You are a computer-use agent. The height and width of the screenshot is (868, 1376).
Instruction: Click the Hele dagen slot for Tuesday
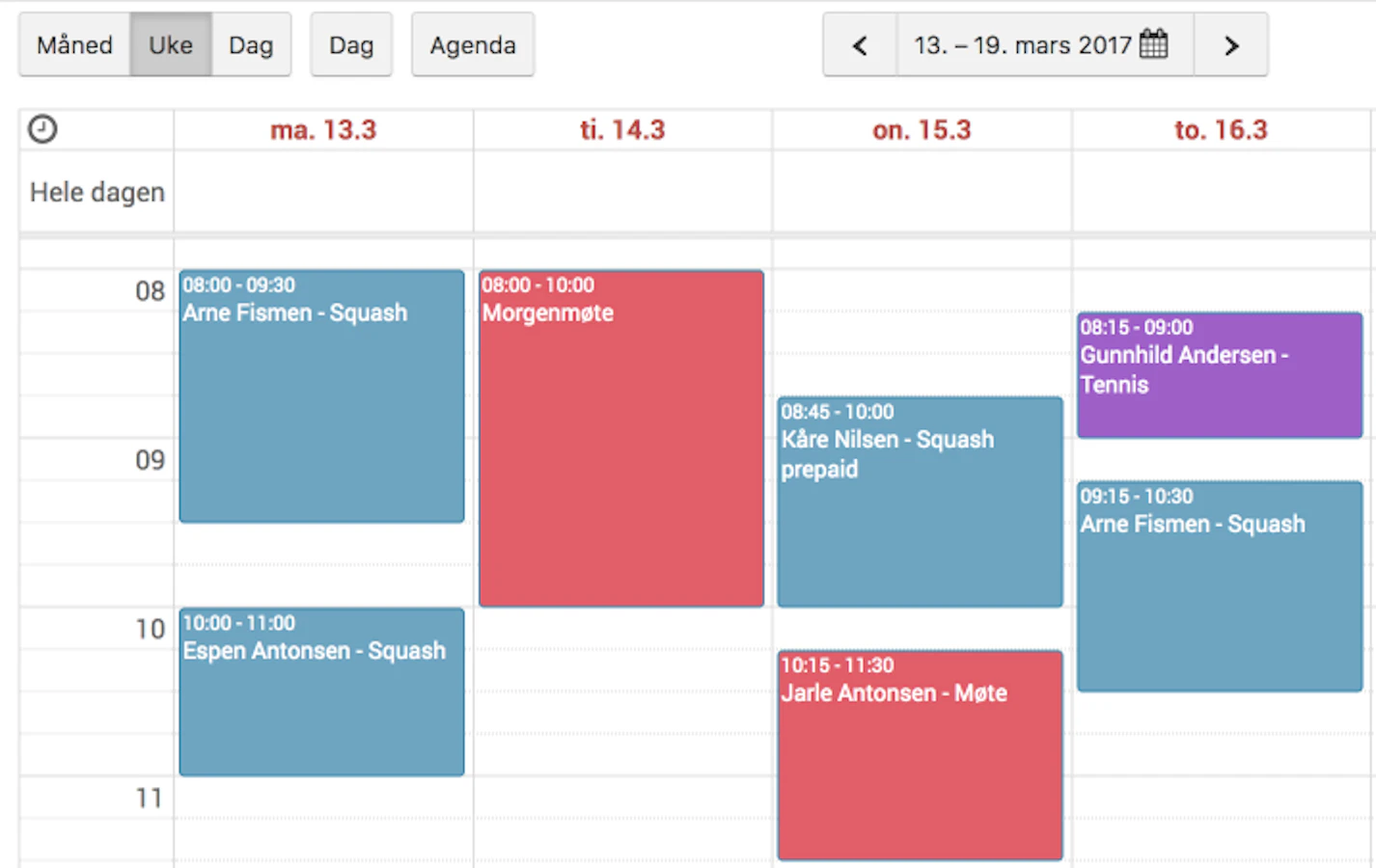click(x=622, y=192)
